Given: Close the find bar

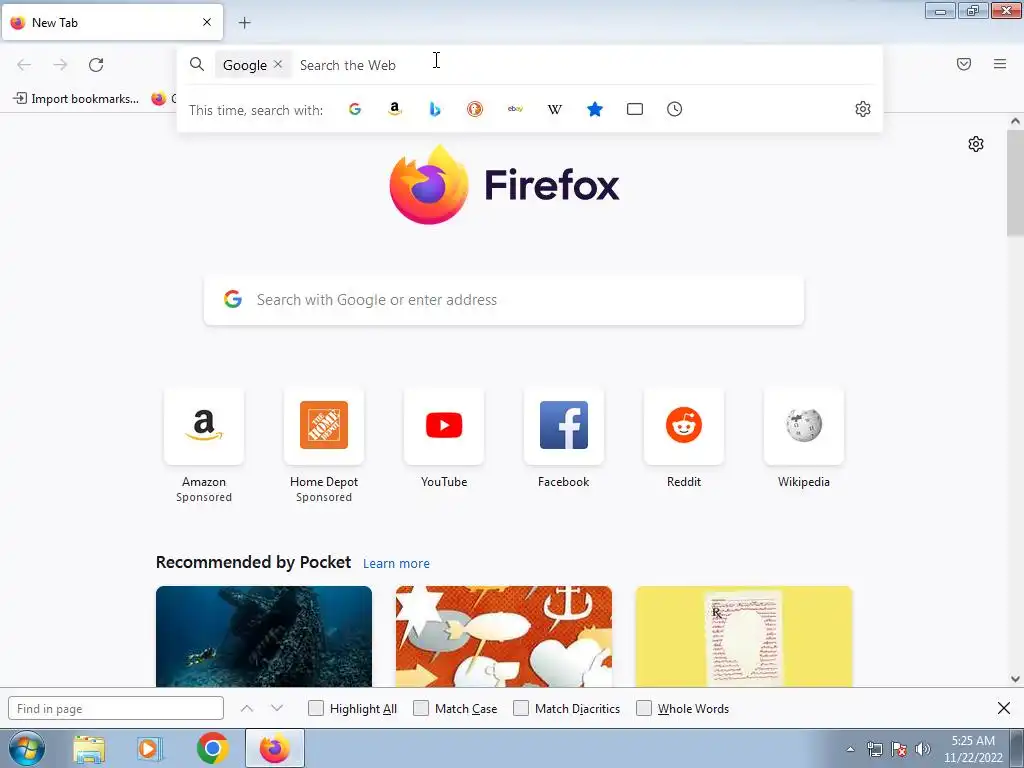Looking at the screenshot, I should tap(1004, 708).
